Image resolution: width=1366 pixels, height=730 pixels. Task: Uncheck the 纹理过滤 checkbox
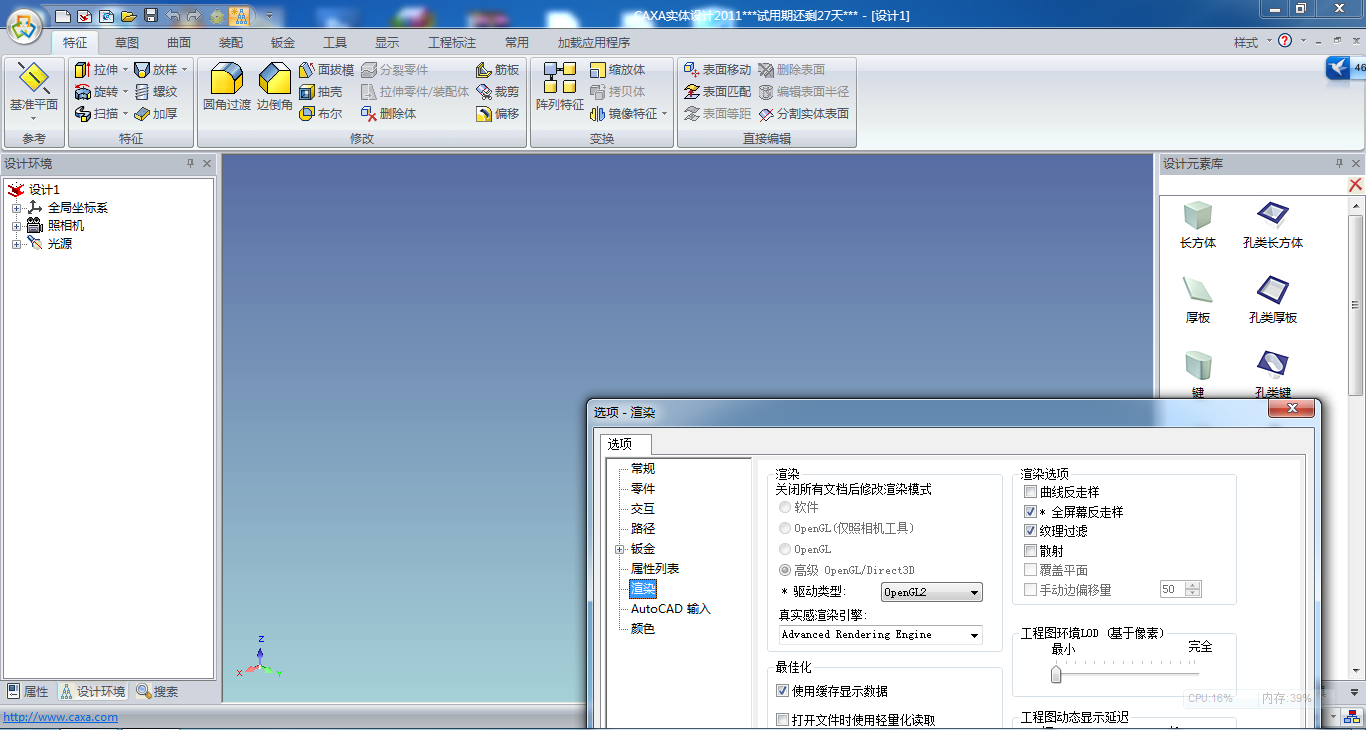point(1031,531)
